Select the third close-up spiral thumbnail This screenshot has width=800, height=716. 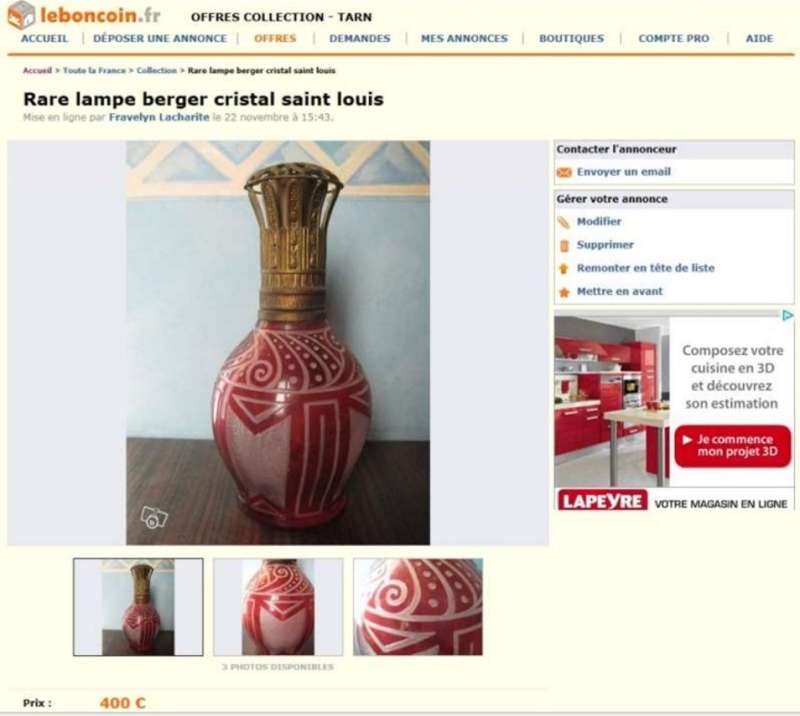(418, 607)
